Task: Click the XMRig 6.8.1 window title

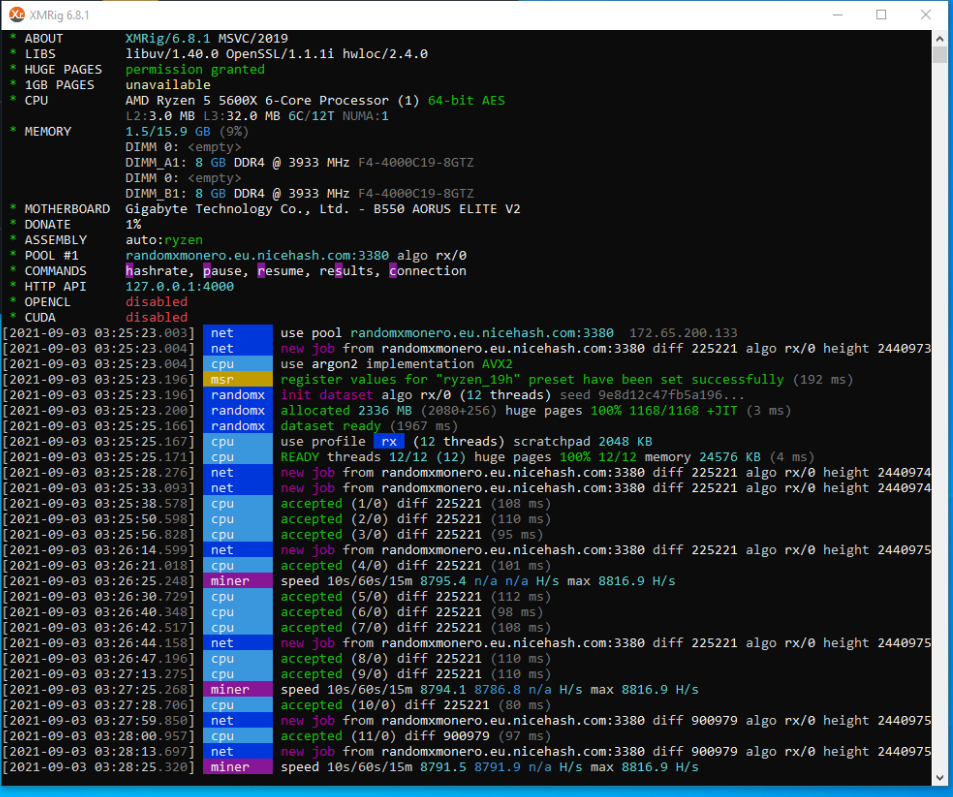Action: click(60, 15)
